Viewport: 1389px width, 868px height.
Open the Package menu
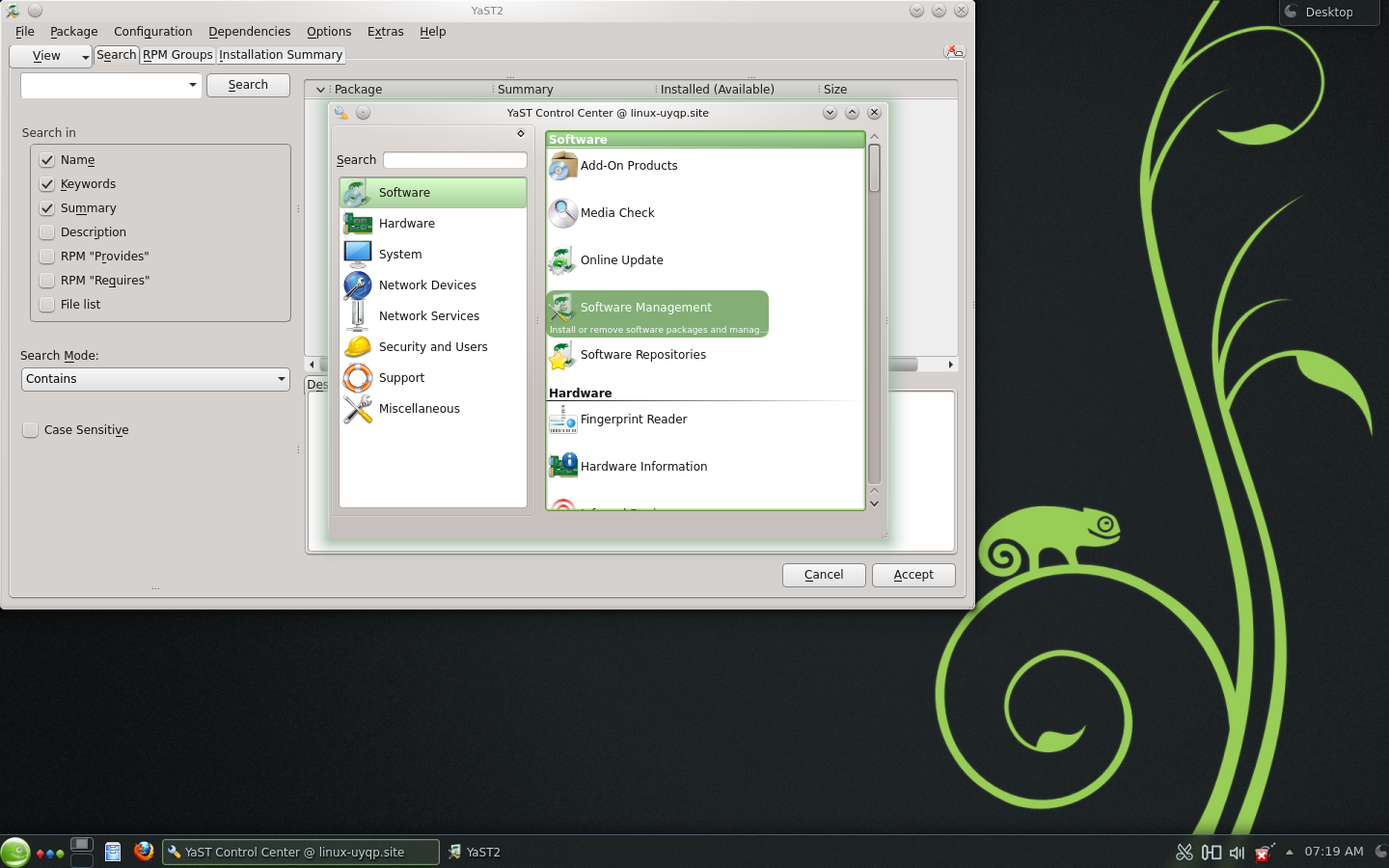point(74,32)
